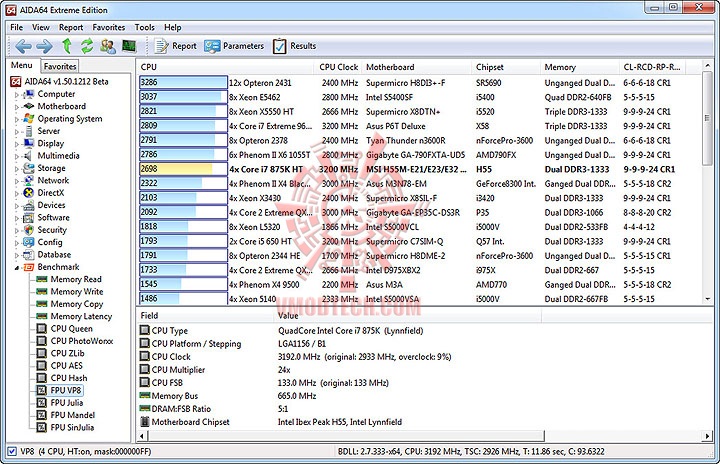This screenshot has width=720, height=464.
Task: Expand the Operating System node
Action: point(17,119)
